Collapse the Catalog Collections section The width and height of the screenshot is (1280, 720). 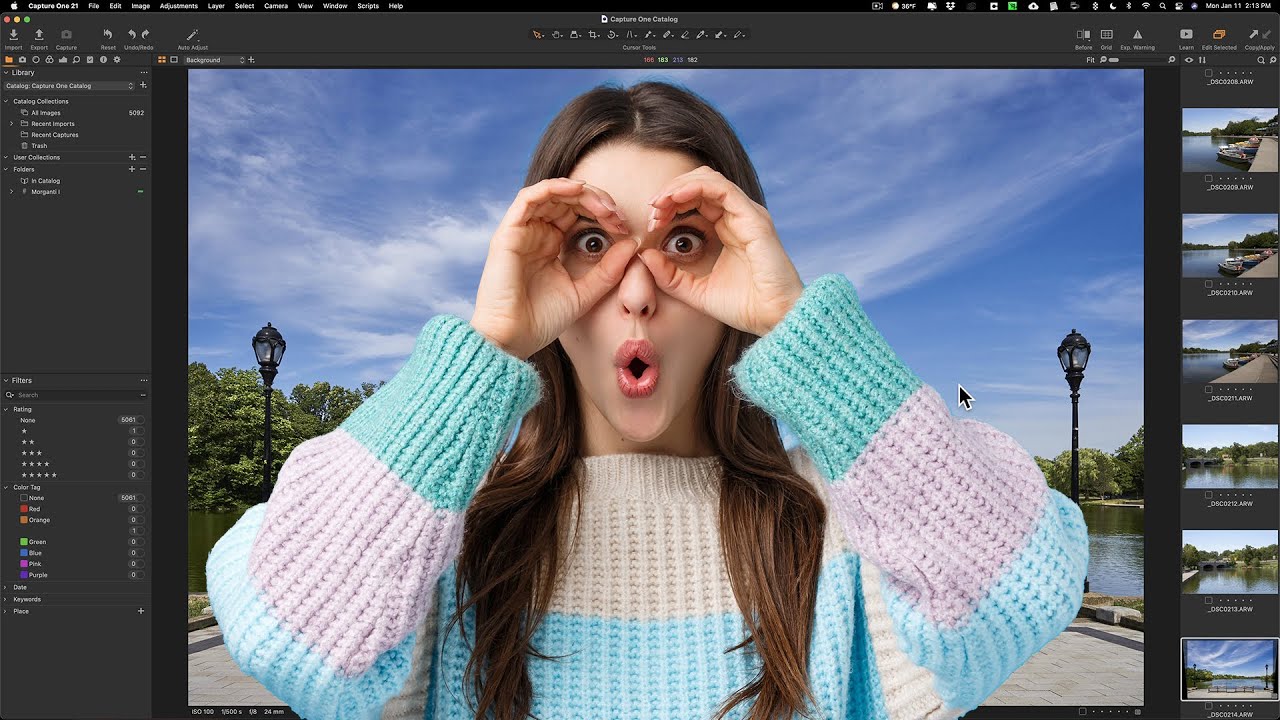(6, 101)
